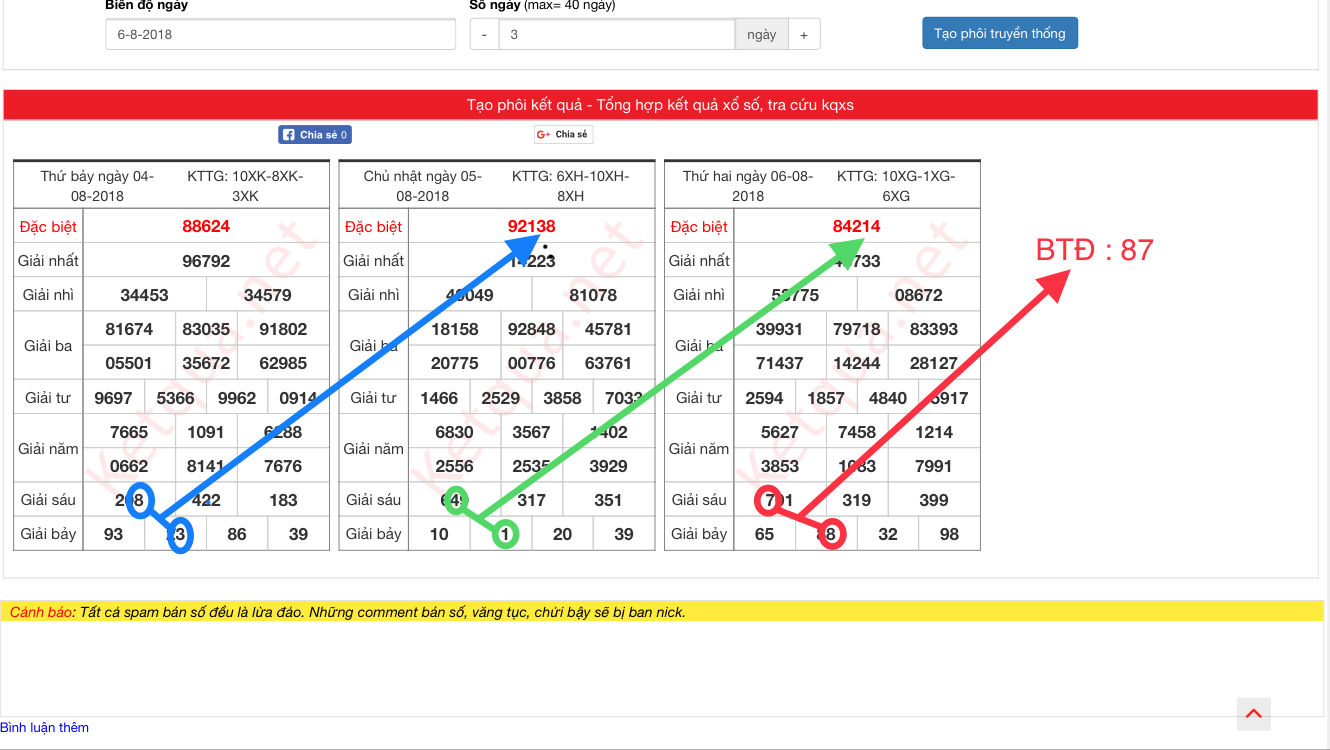Screen dimensions: 1330x750
Task: Click the 'Tạo phôi truyền thống' button
Action: [x=1000, y=33]
